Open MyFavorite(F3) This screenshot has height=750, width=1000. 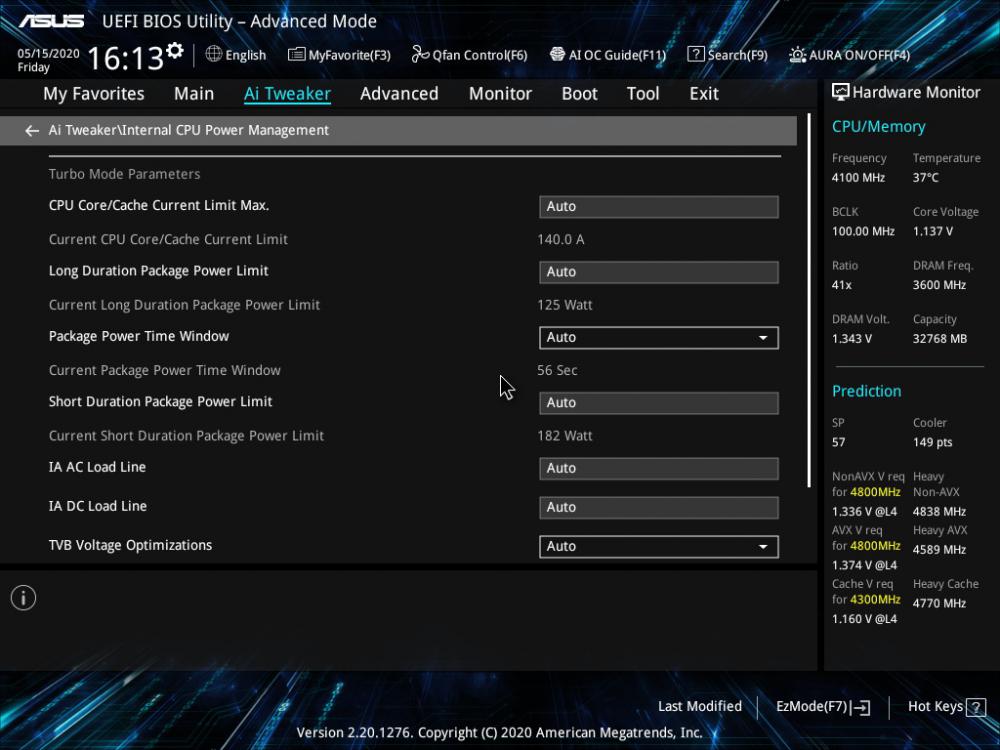[339, 55]
